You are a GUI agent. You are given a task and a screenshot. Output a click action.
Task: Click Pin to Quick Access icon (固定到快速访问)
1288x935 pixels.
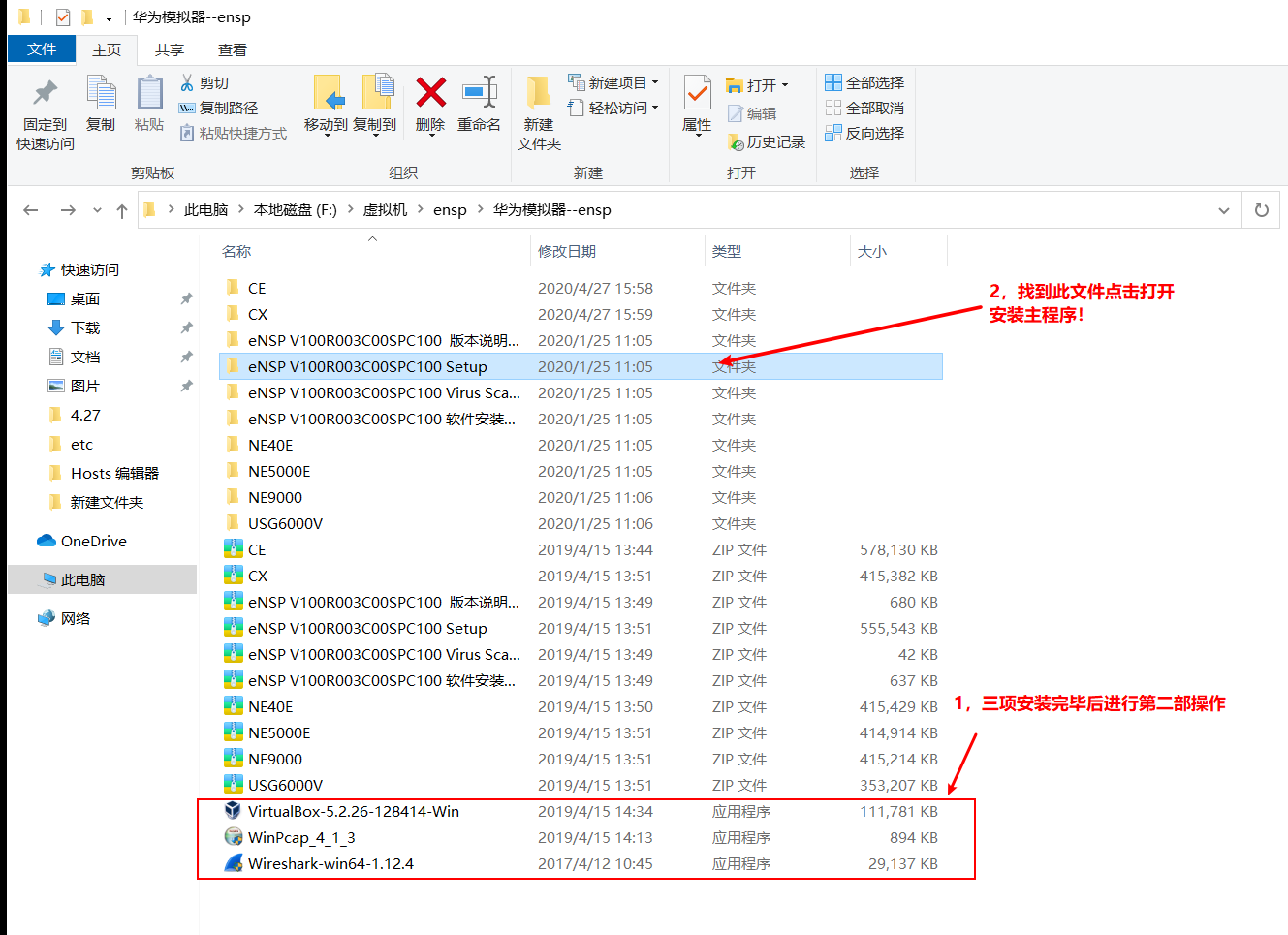click(45, 94)
